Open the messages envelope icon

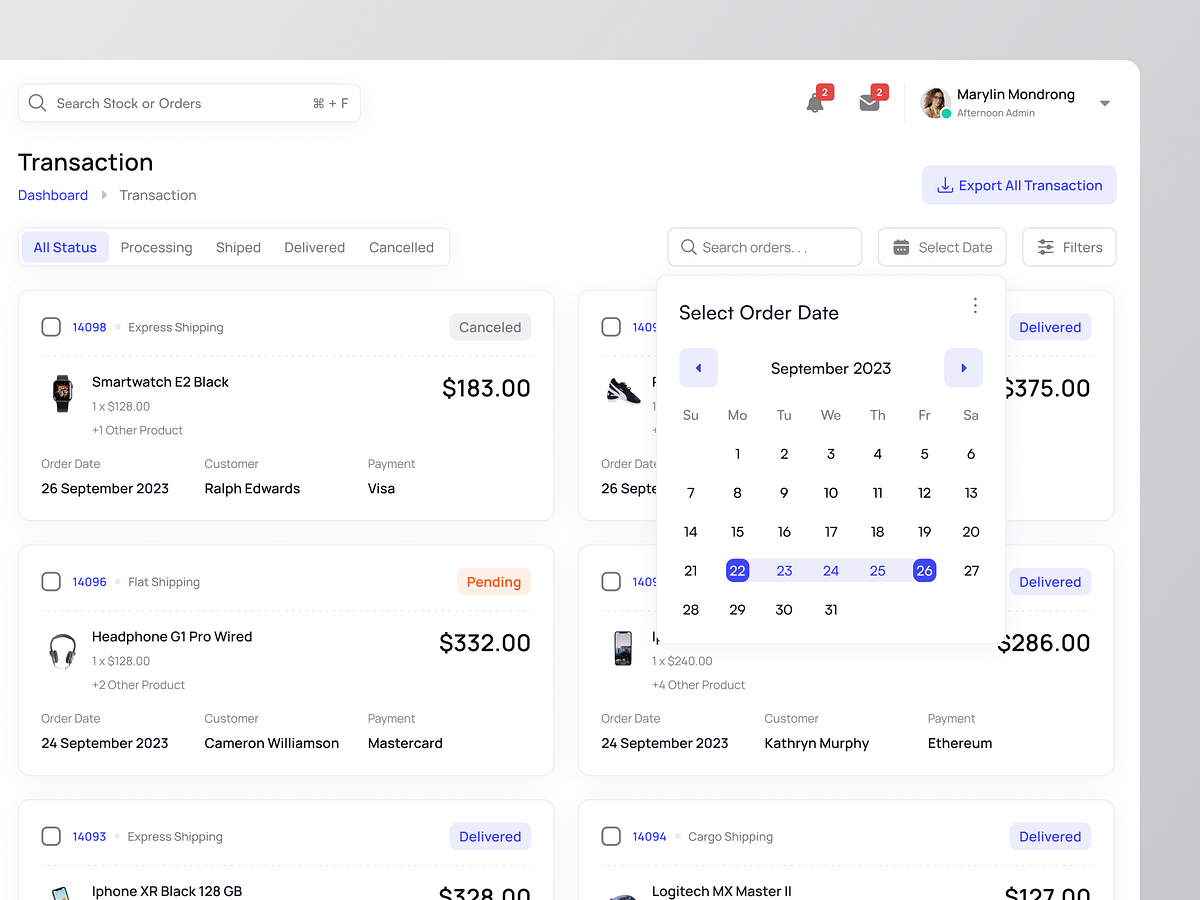point(869,103)
